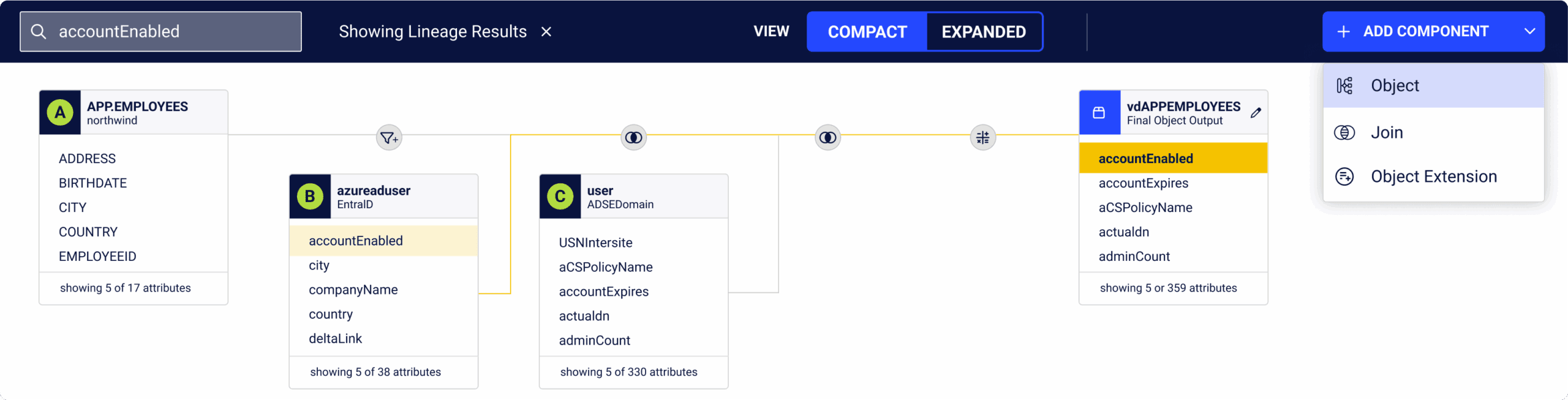Select the second join node before the grid node

[x=827, y=137]
